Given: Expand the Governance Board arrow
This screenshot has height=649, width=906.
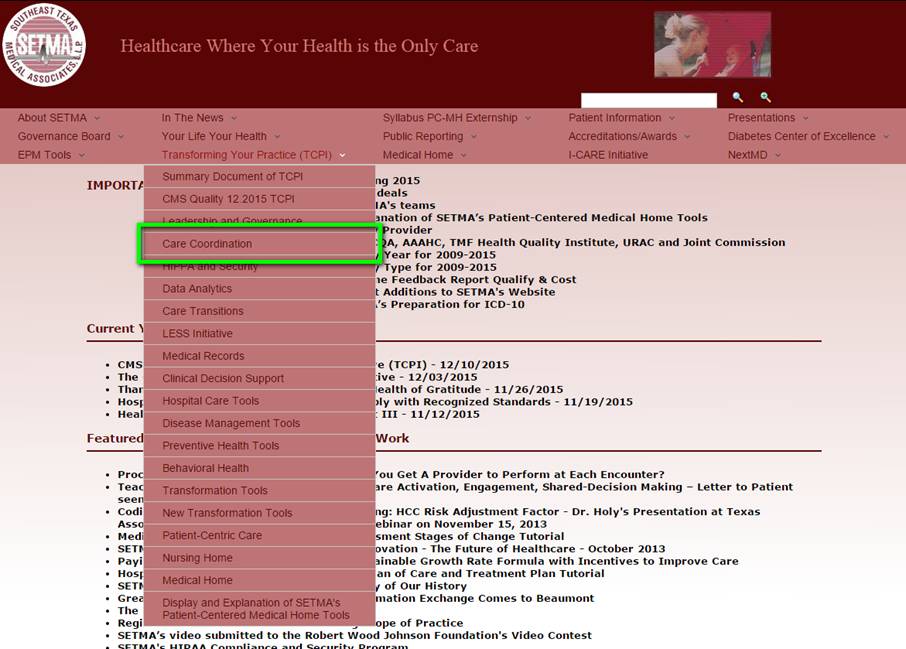Looking at the screenshot, I should click(121, 136).
